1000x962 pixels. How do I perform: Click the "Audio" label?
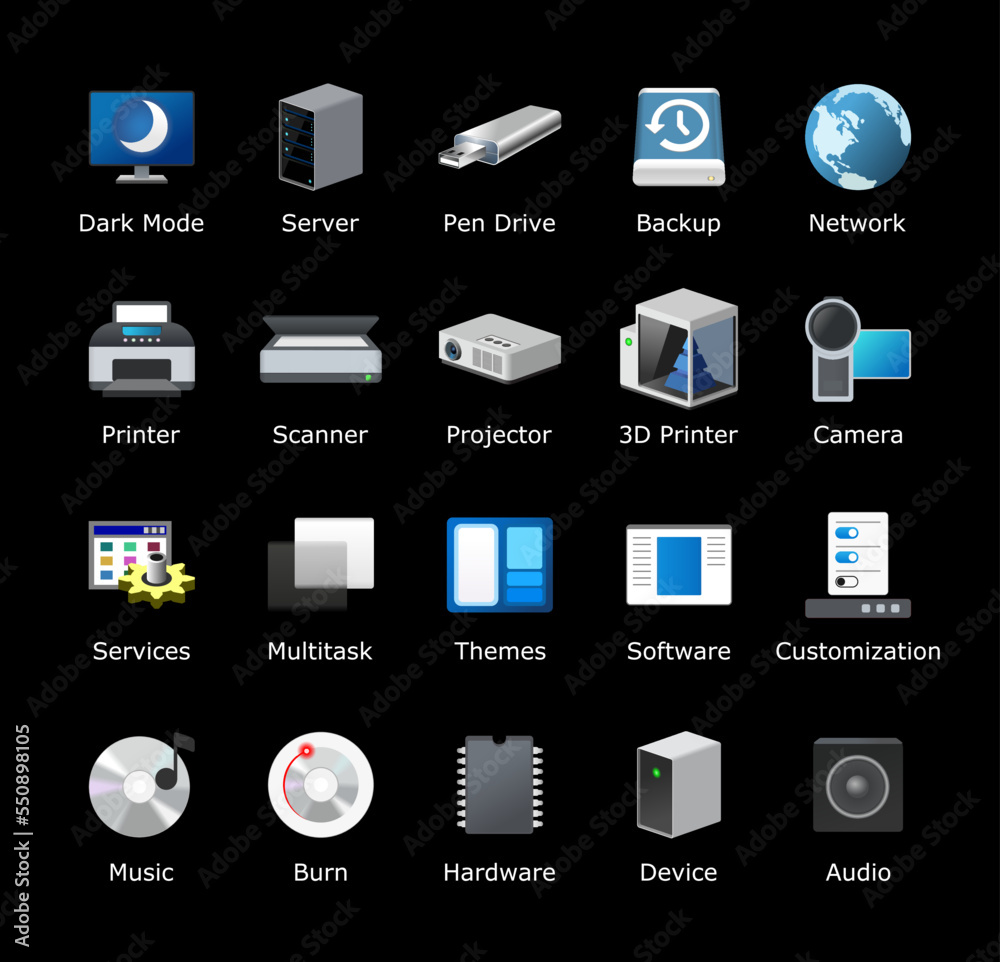858,873
